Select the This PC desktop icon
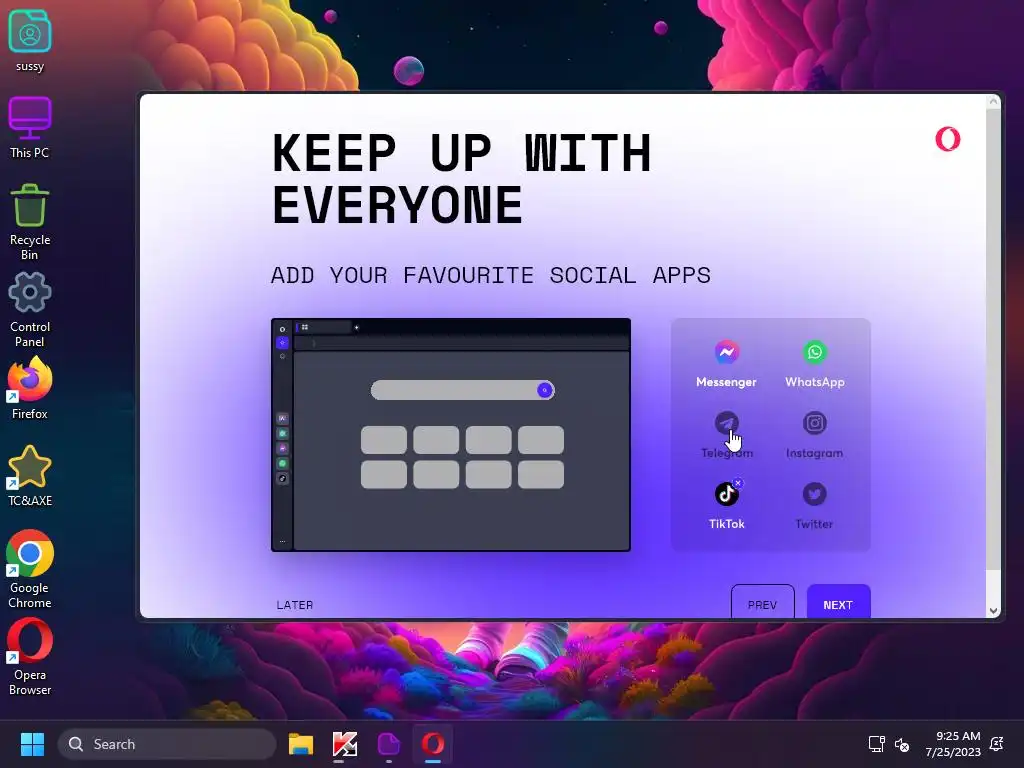This screenshot has height=768, width=1024. (x=29, y=127)
